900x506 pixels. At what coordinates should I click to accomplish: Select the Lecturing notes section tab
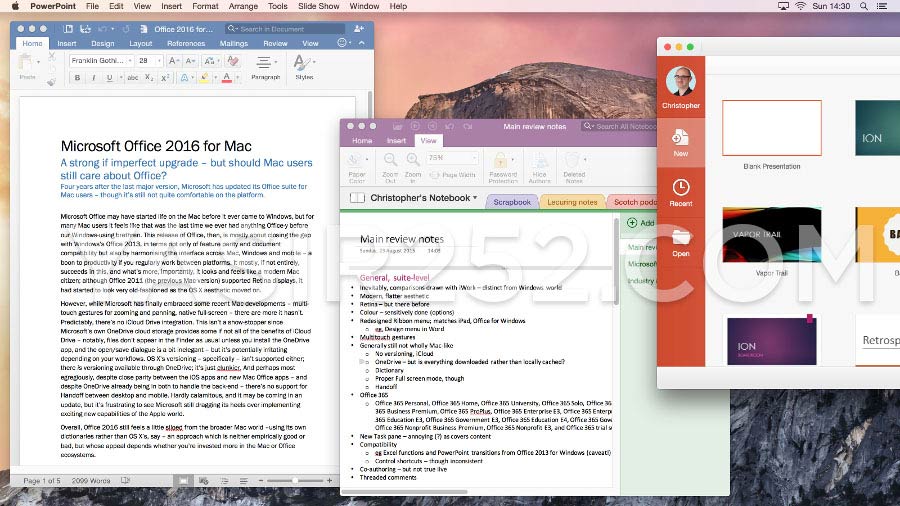(x=572, y=202)
